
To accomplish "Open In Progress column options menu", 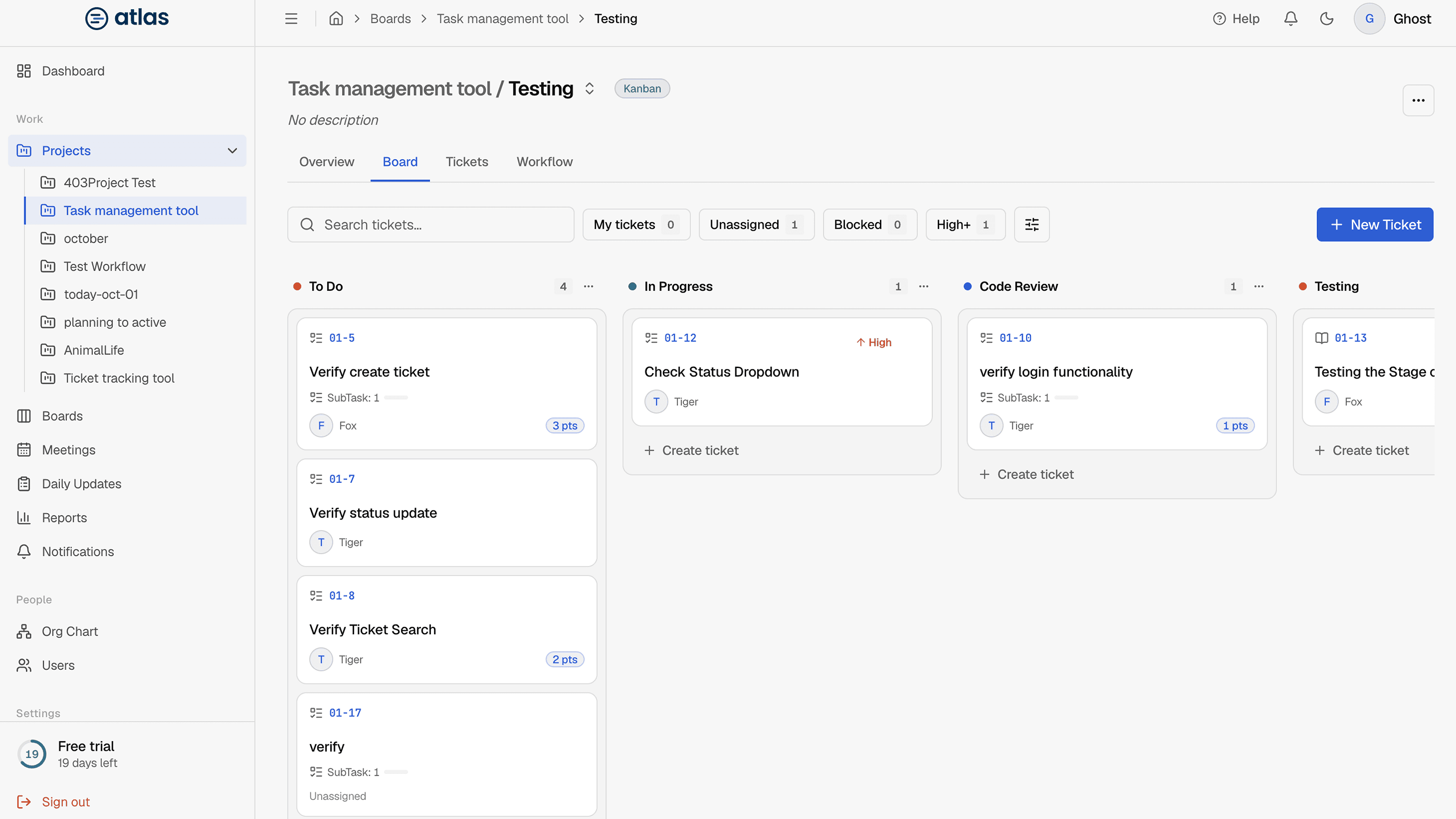I will 924,287.
